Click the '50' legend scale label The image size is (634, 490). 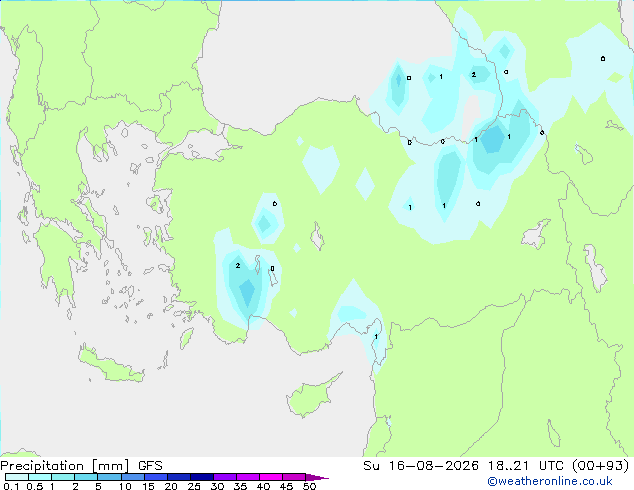[309, 486]
